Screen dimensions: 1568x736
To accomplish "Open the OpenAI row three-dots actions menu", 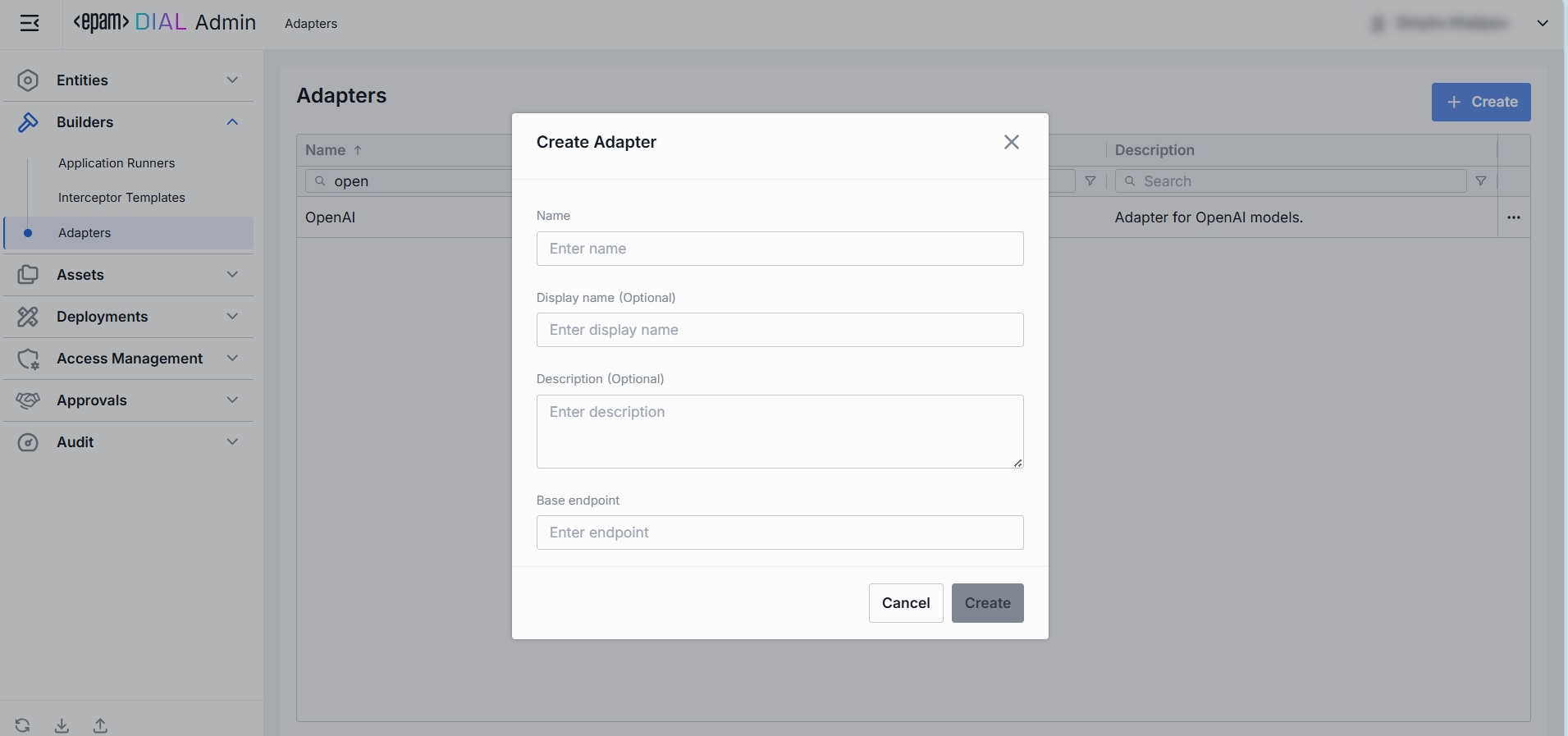I will [x=1513, y=217].
